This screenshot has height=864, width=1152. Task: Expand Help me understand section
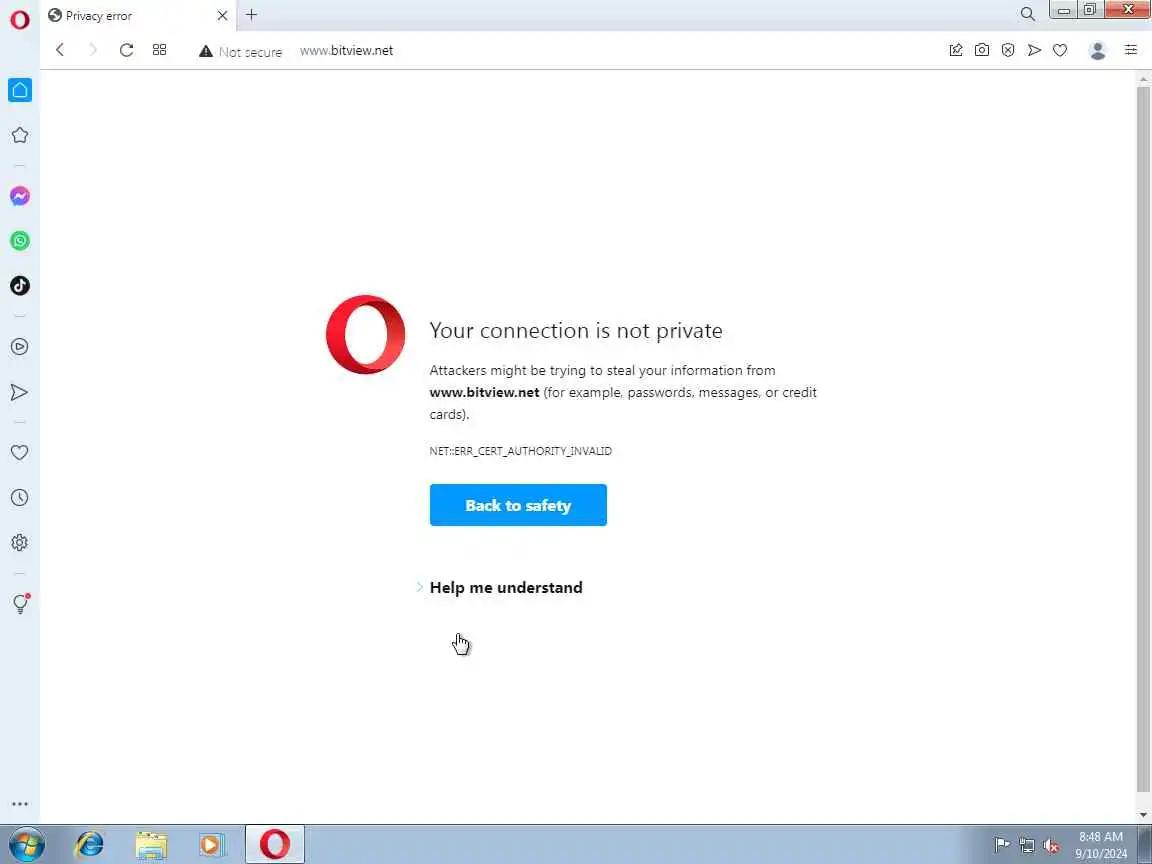click(x=500, y=587)
